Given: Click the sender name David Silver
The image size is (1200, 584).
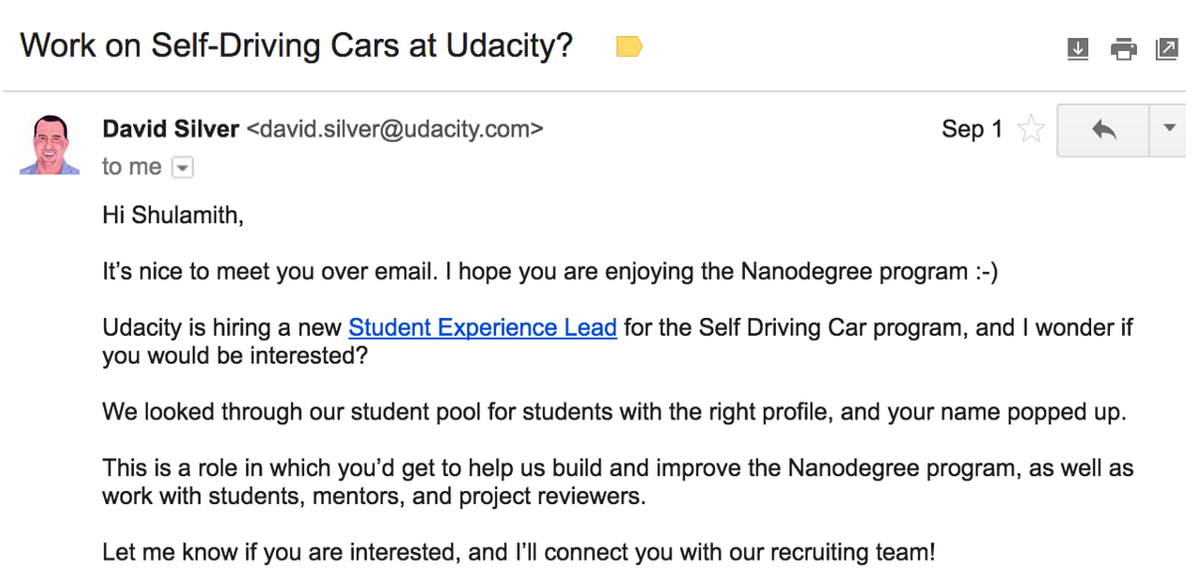Looking at the screenshot, I should 171,129.
